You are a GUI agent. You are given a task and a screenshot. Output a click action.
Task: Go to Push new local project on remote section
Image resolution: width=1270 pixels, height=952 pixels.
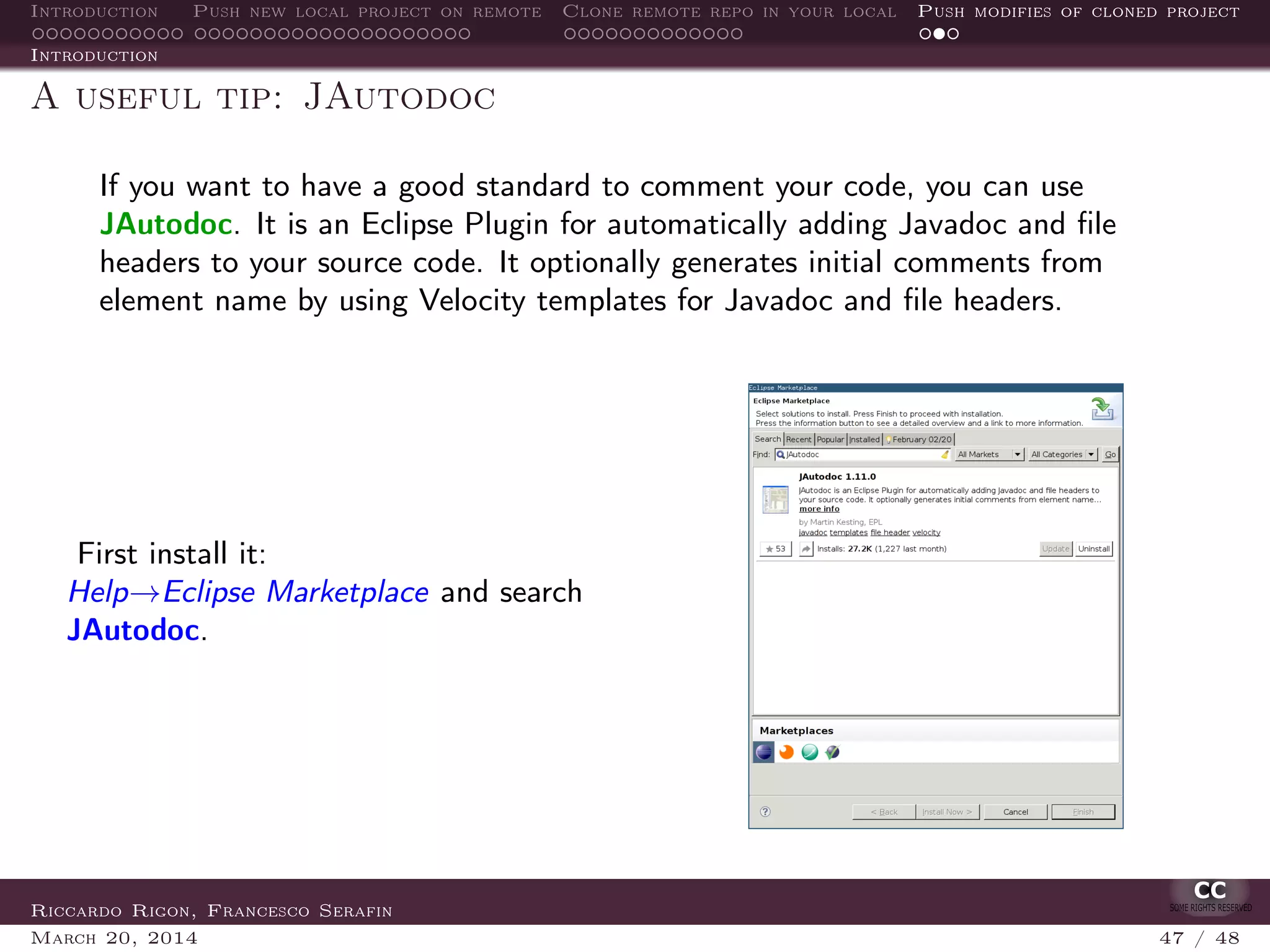pos(367,12)
